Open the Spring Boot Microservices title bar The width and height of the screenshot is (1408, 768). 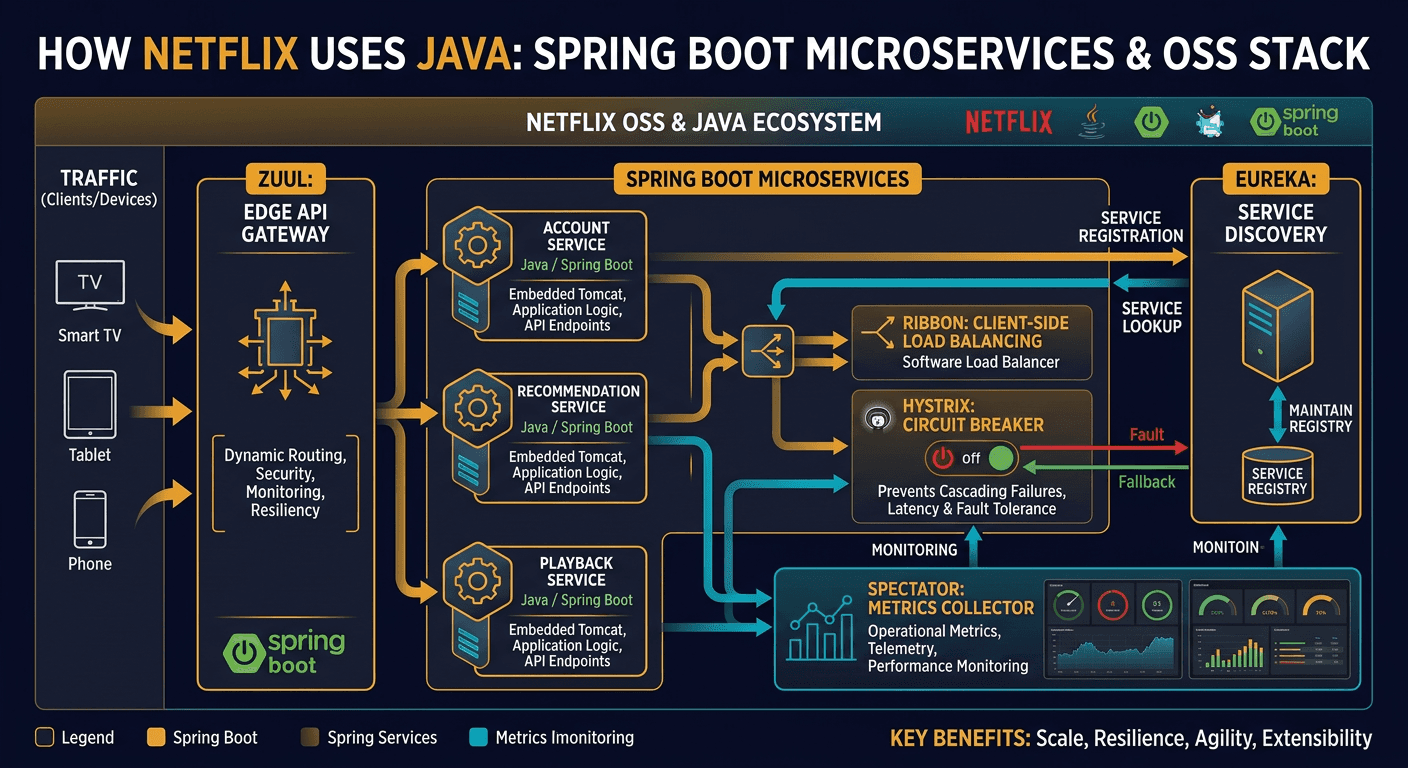[767, 179]
